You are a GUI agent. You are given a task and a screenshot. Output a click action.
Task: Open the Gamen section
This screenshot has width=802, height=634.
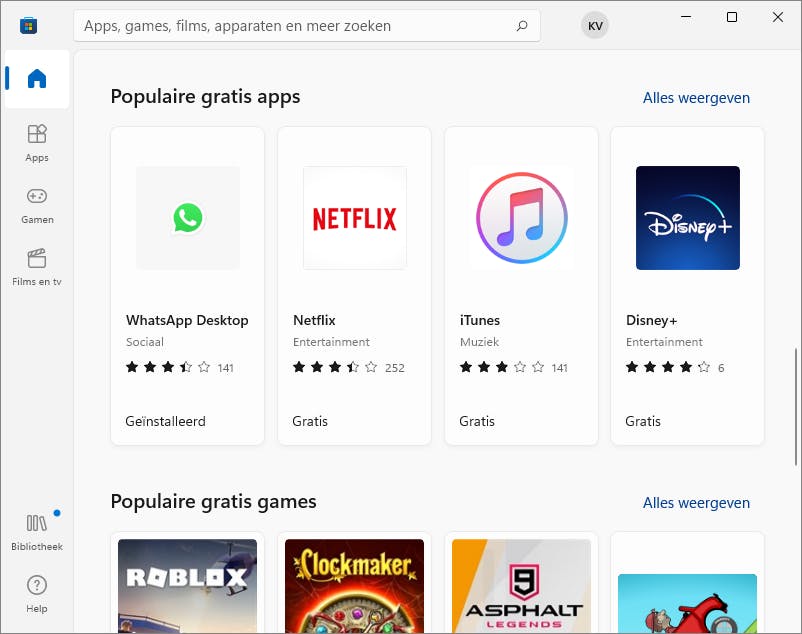coord(37,206)
